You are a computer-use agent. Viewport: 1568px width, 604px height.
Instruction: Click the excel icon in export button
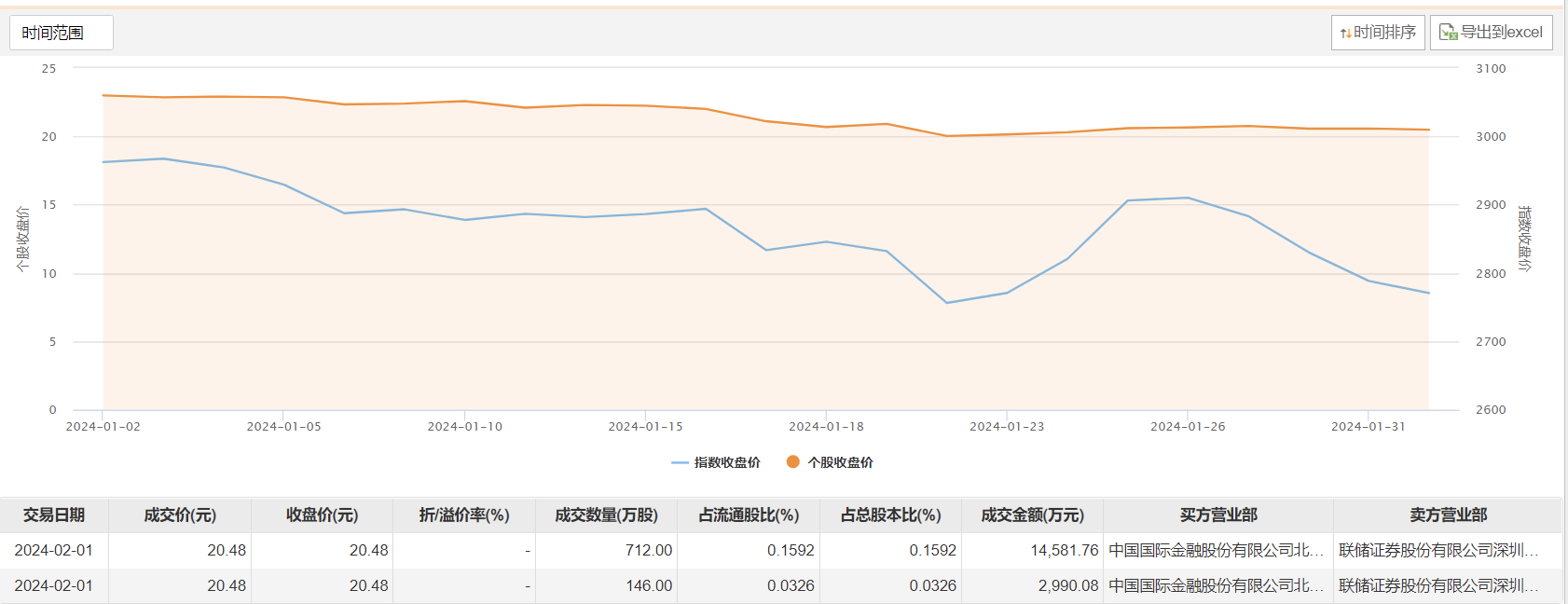1448,33
